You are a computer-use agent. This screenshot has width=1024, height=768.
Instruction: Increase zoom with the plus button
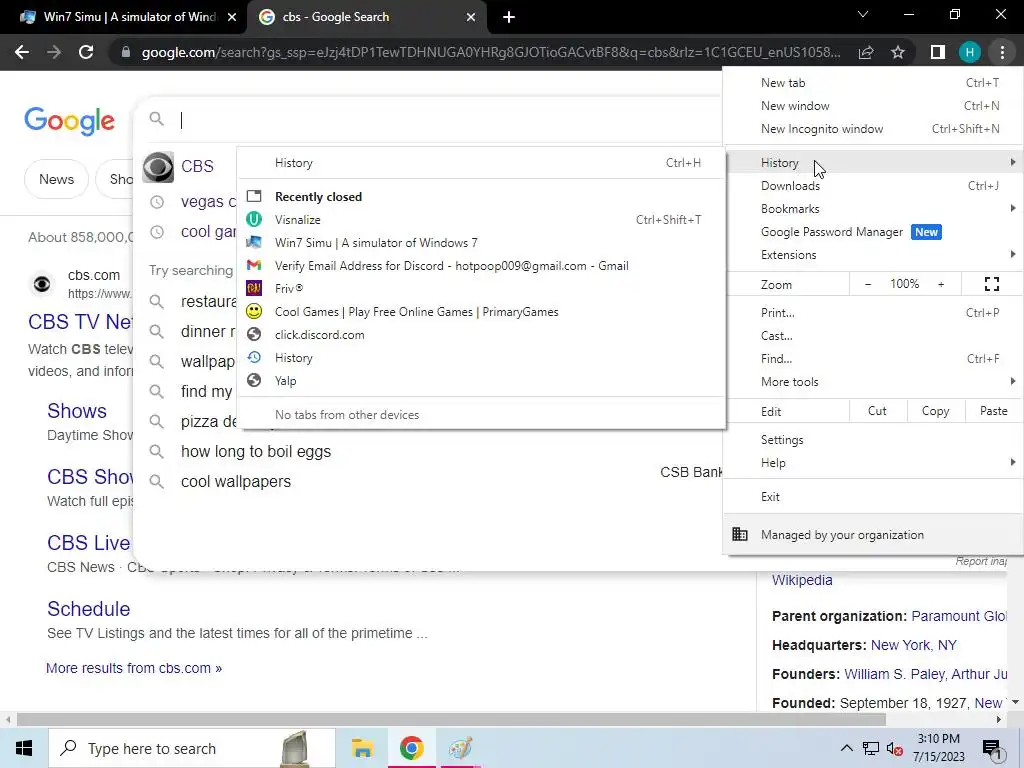[941, 284]
